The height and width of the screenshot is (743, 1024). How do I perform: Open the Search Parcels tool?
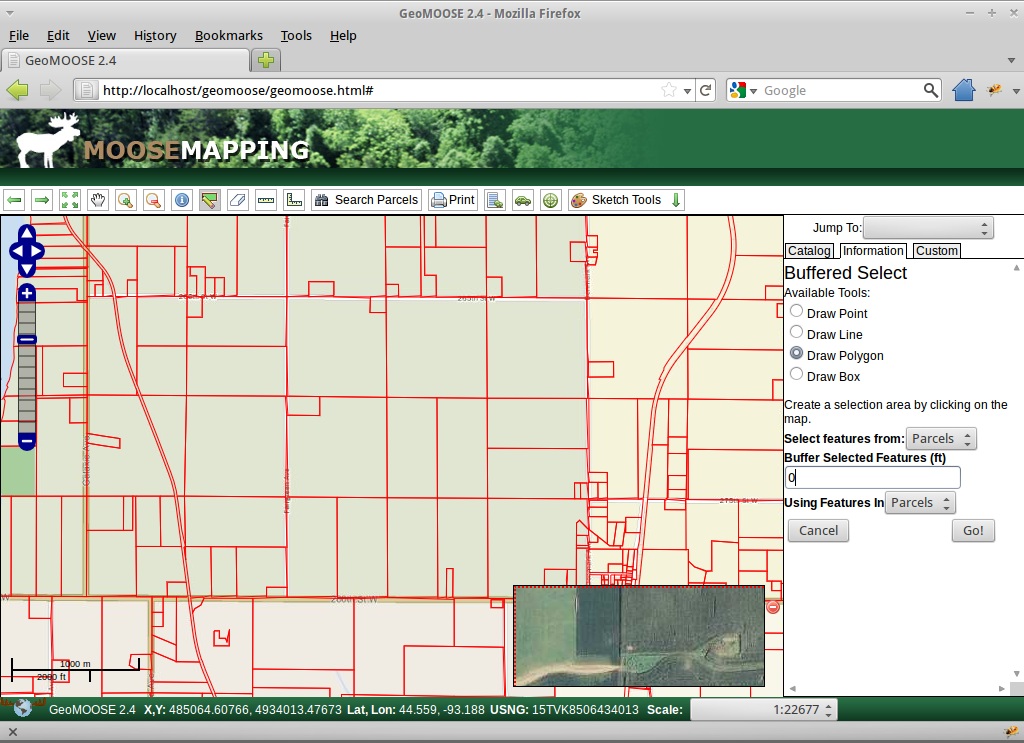pos(366,200)
